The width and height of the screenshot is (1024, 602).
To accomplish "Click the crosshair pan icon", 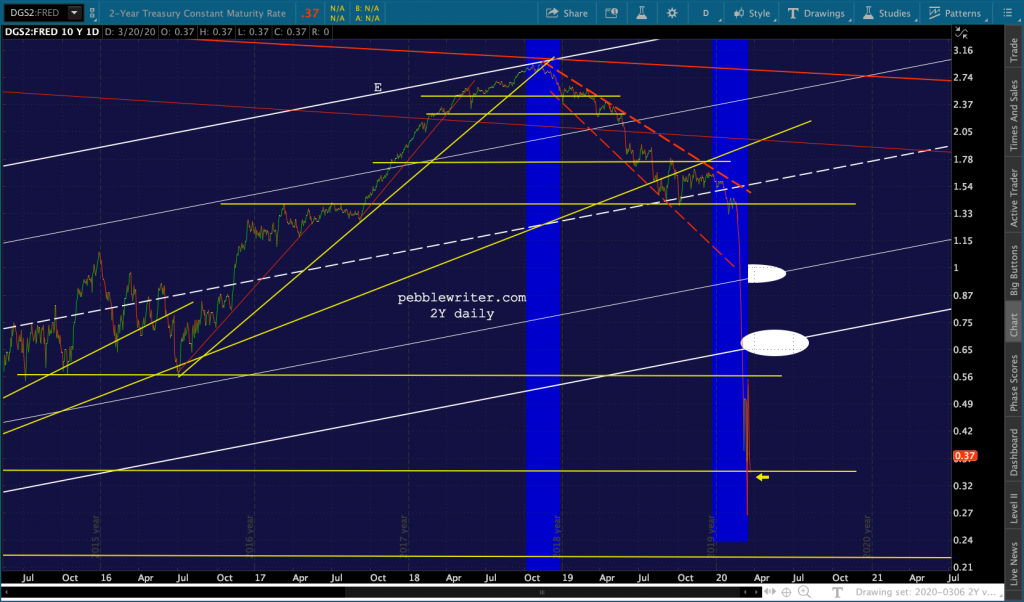I will coord(786,592).
